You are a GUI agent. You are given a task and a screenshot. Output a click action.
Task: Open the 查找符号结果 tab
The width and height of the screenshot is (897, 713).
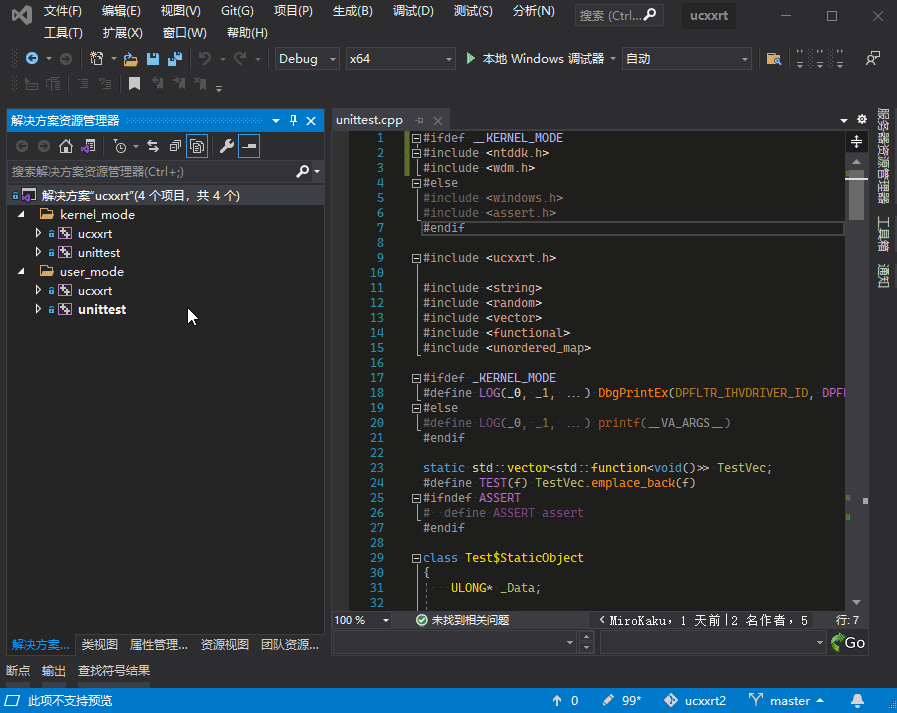point(114,671)
